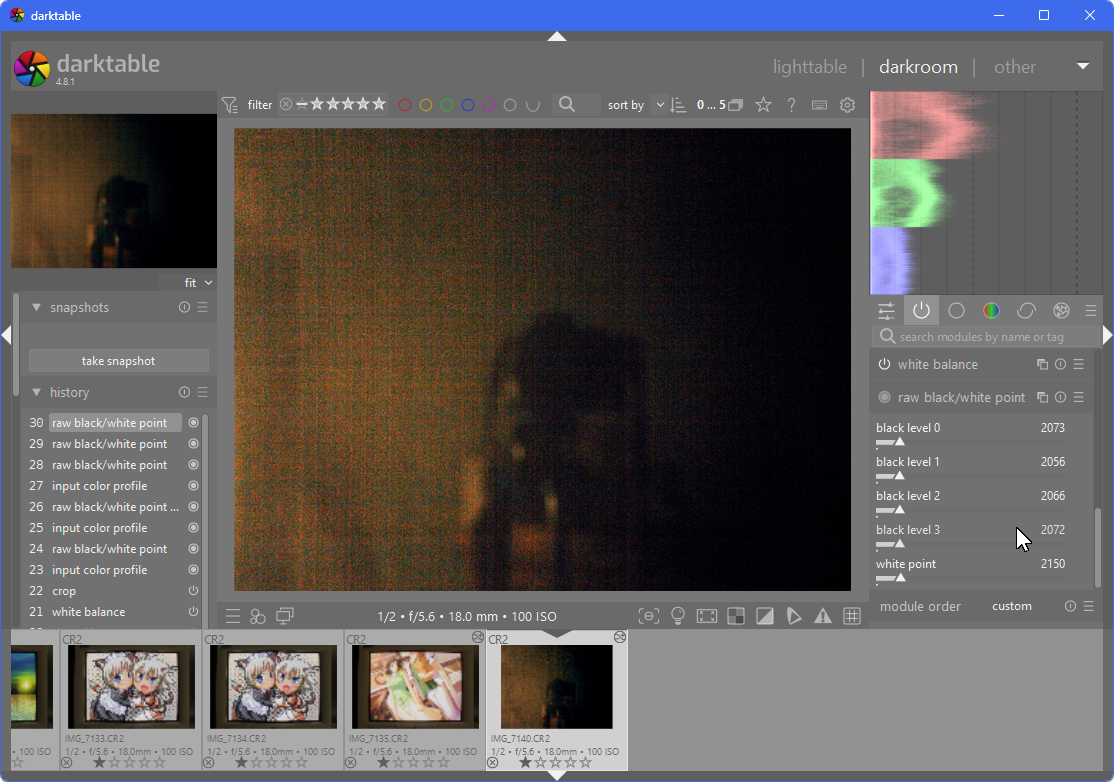Open the color assessment lightbulb icon
Screen dimensions: 1114x782
point(678,616)
